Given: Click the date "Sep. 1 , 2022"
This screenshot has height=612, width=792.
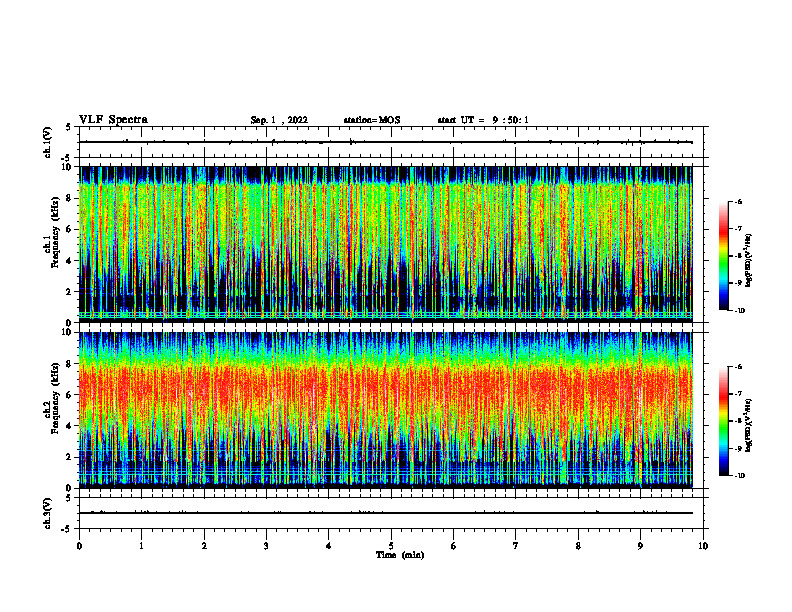Looking at the screenshot, I should 279,120.
